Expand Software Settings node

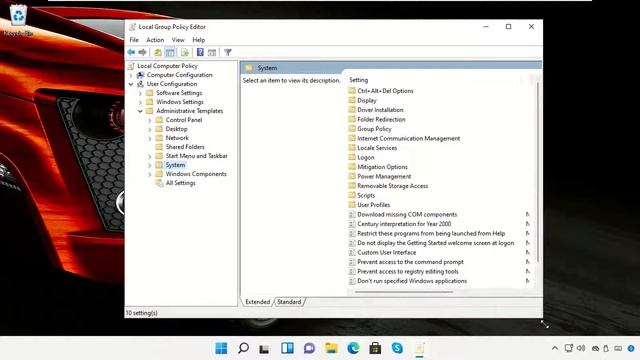pyautogui.click(x=140, y=93)
